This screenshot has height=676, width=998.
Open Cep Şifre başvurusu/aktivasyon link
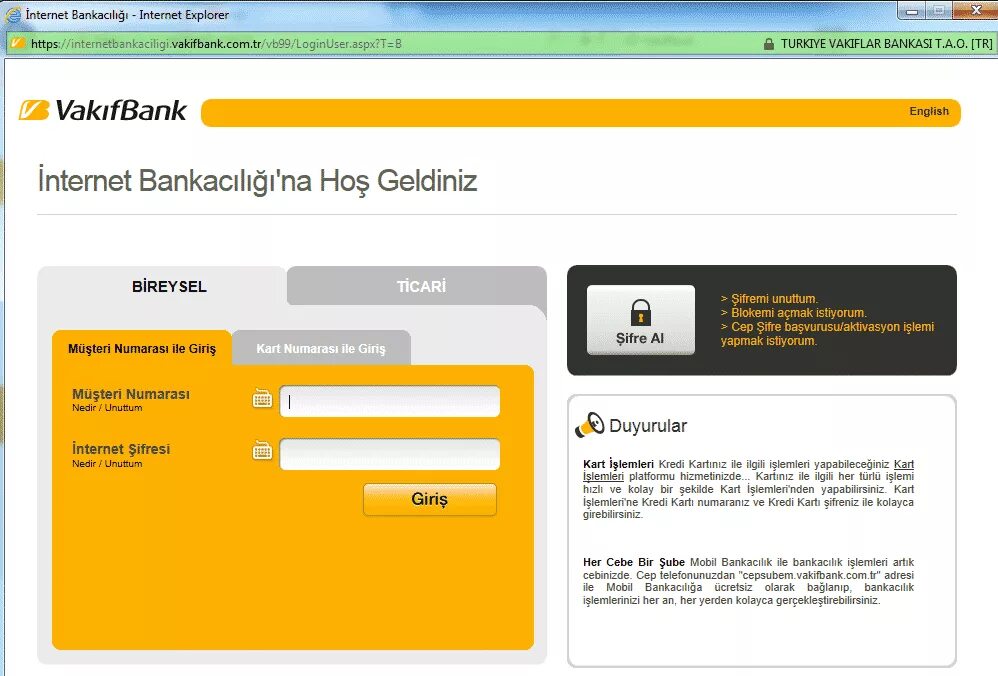click(x=827, y=334)
